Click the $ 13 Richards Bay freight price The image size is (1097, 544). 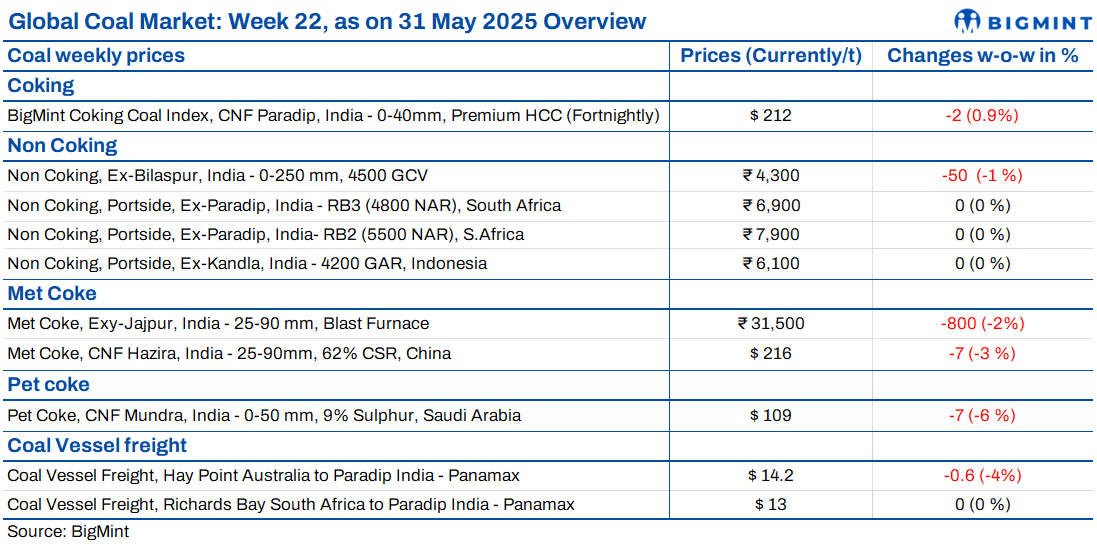(770, 505)
